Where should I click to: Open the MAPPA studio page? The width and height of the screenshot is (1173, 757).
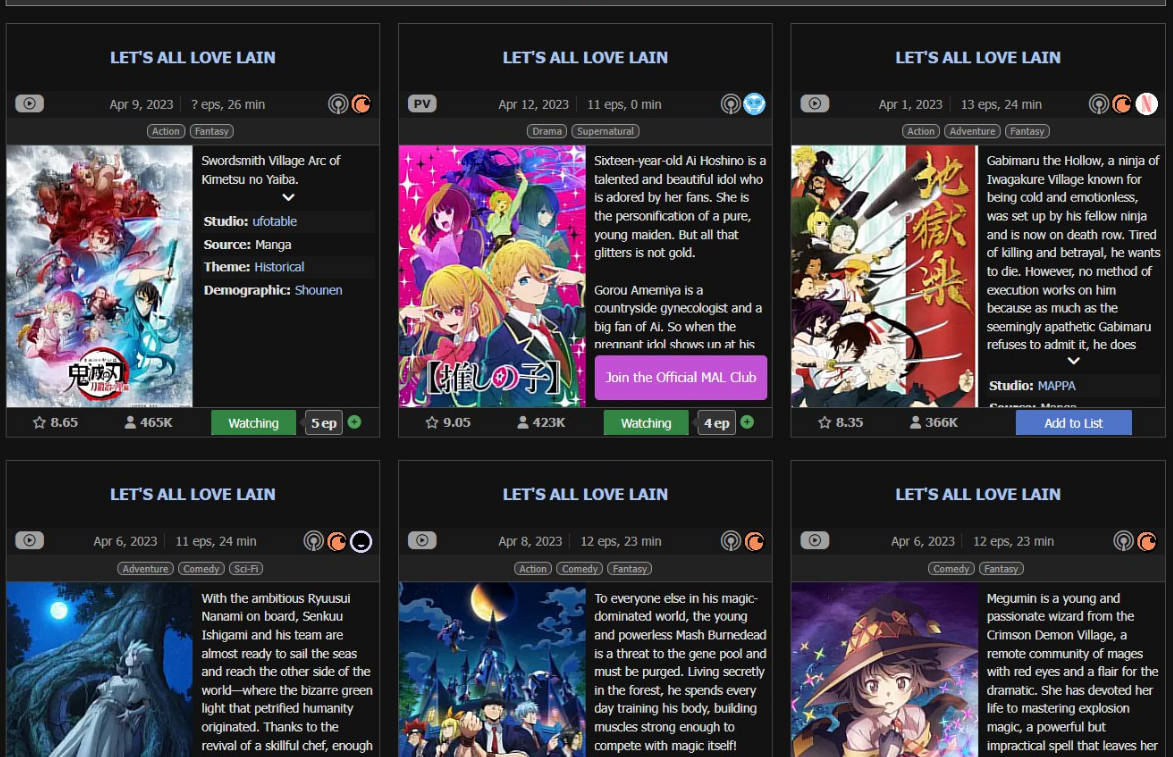[x=1058, y=385]
